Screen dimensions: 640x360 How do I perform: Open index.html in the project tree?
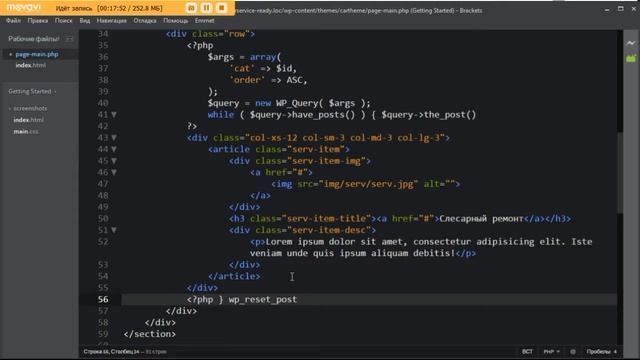click(29, 120)
